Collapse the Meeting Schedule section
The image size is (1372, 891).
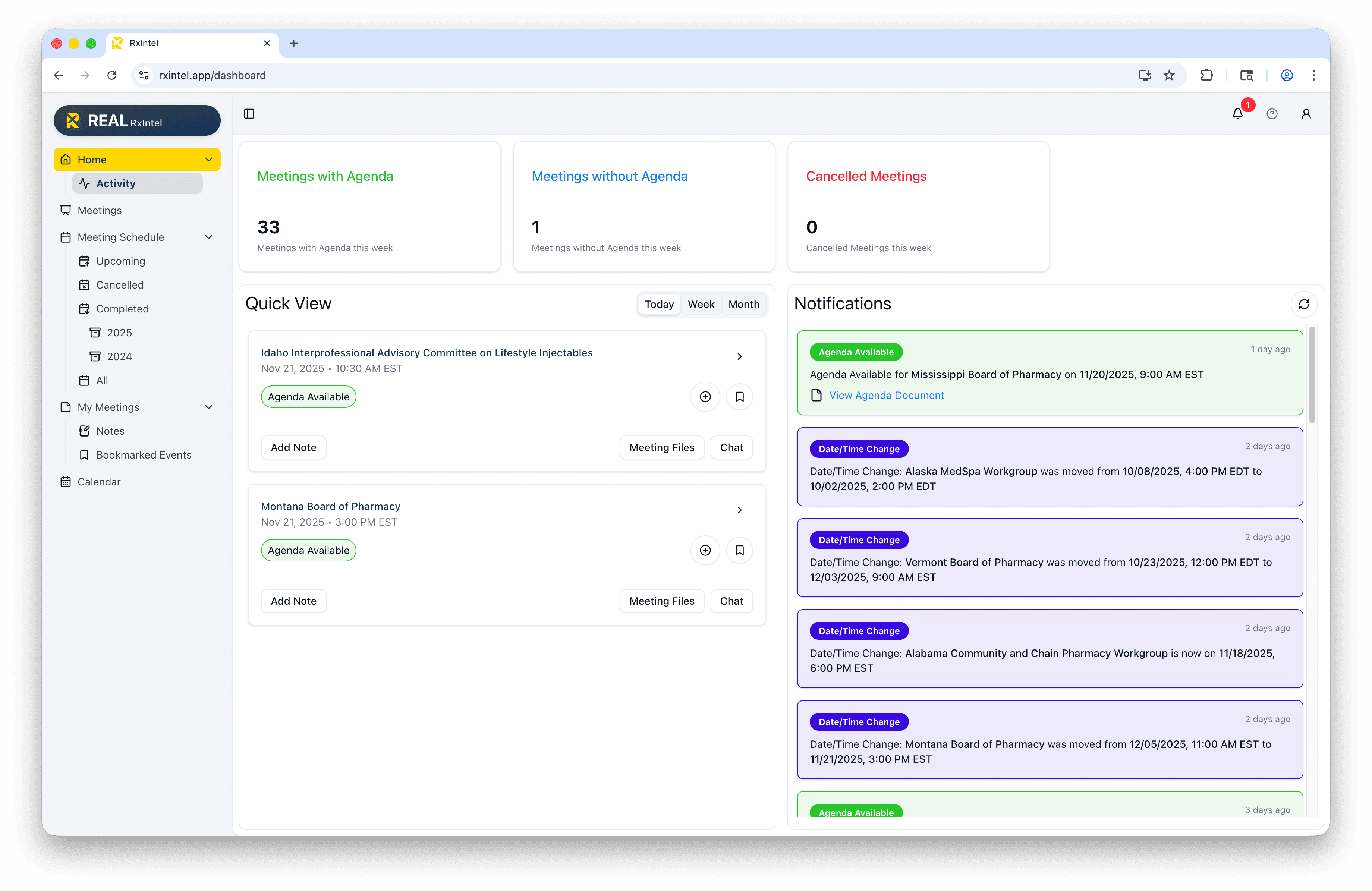pyautogui.click(x=209, y=237)
